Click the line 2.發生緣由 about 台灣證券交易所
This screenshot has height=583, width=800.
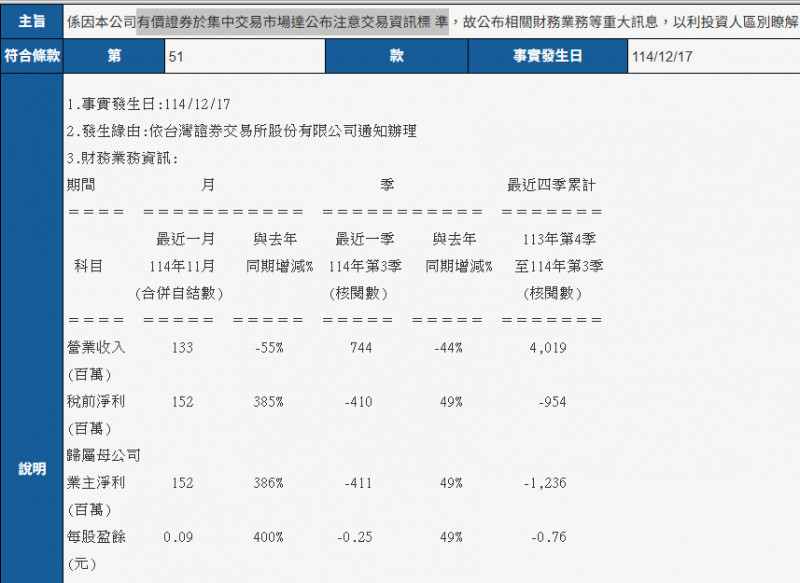(240, 131)
